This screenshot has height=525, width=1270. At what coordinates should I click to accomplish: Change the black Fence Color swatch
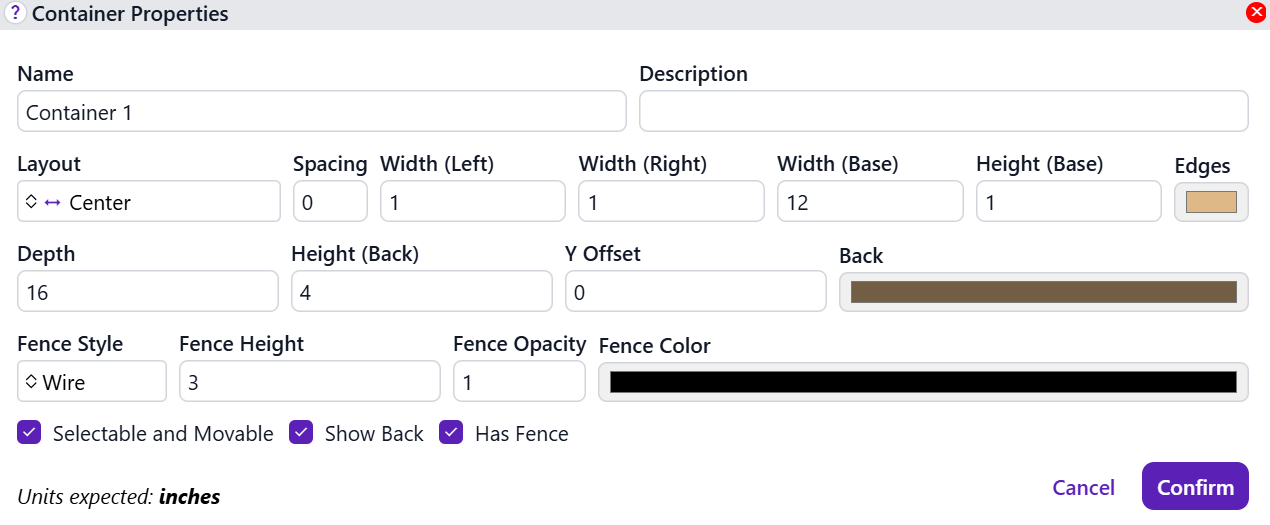point(922,382)
